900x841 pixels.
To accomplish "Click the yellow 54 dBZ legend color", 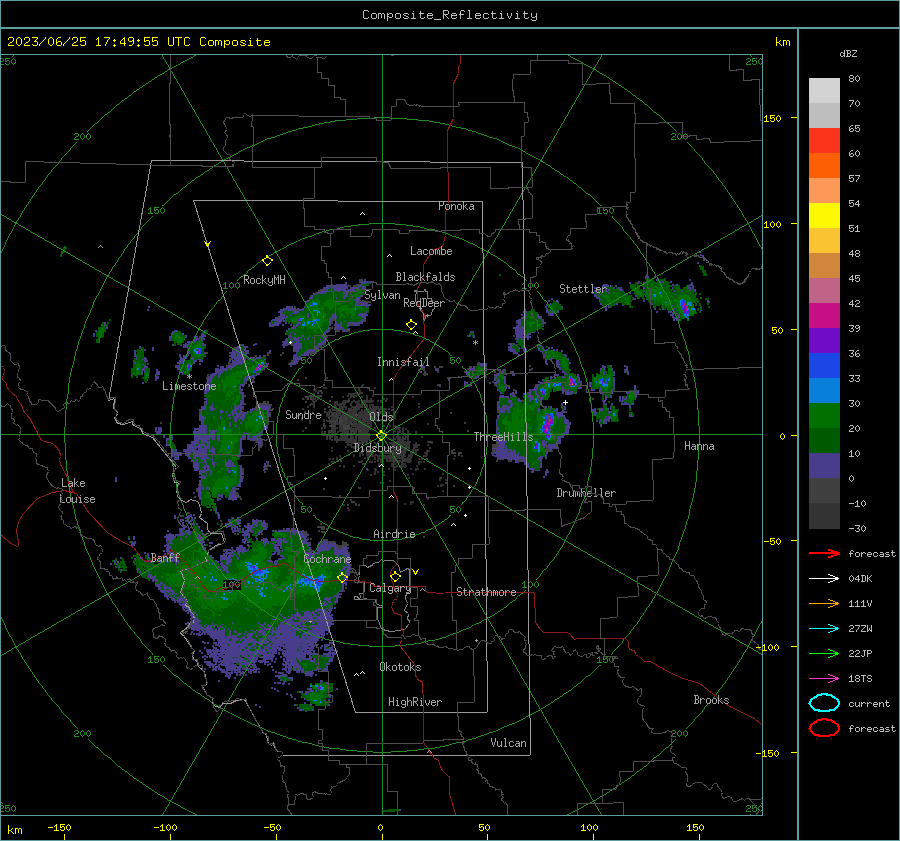I will tap(824, 215).
